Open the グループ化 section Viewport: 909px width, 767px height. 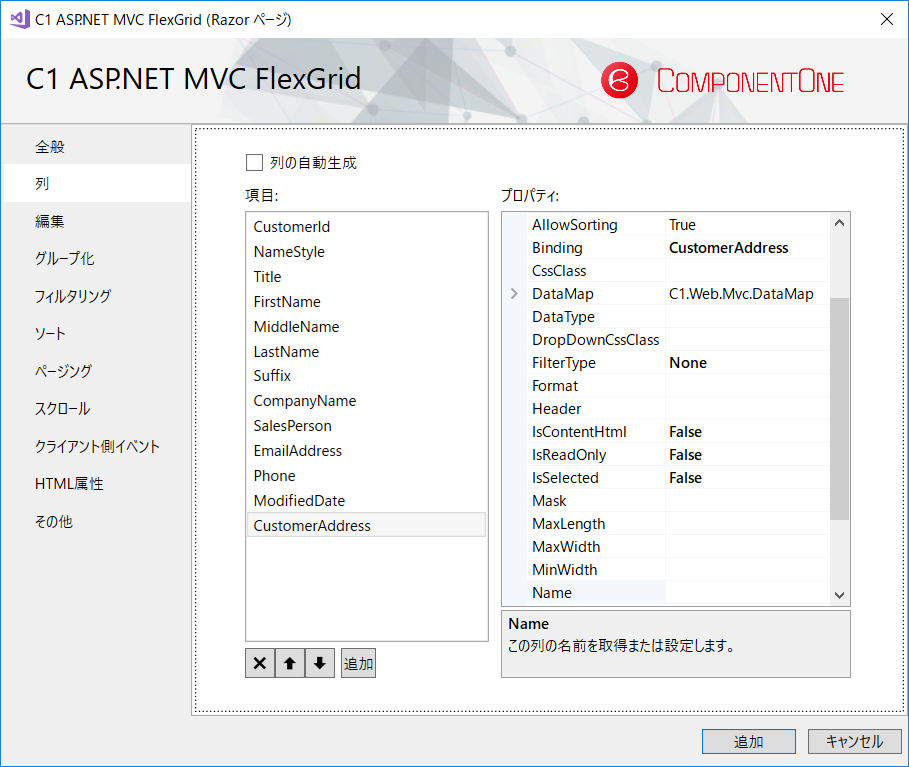97,259
